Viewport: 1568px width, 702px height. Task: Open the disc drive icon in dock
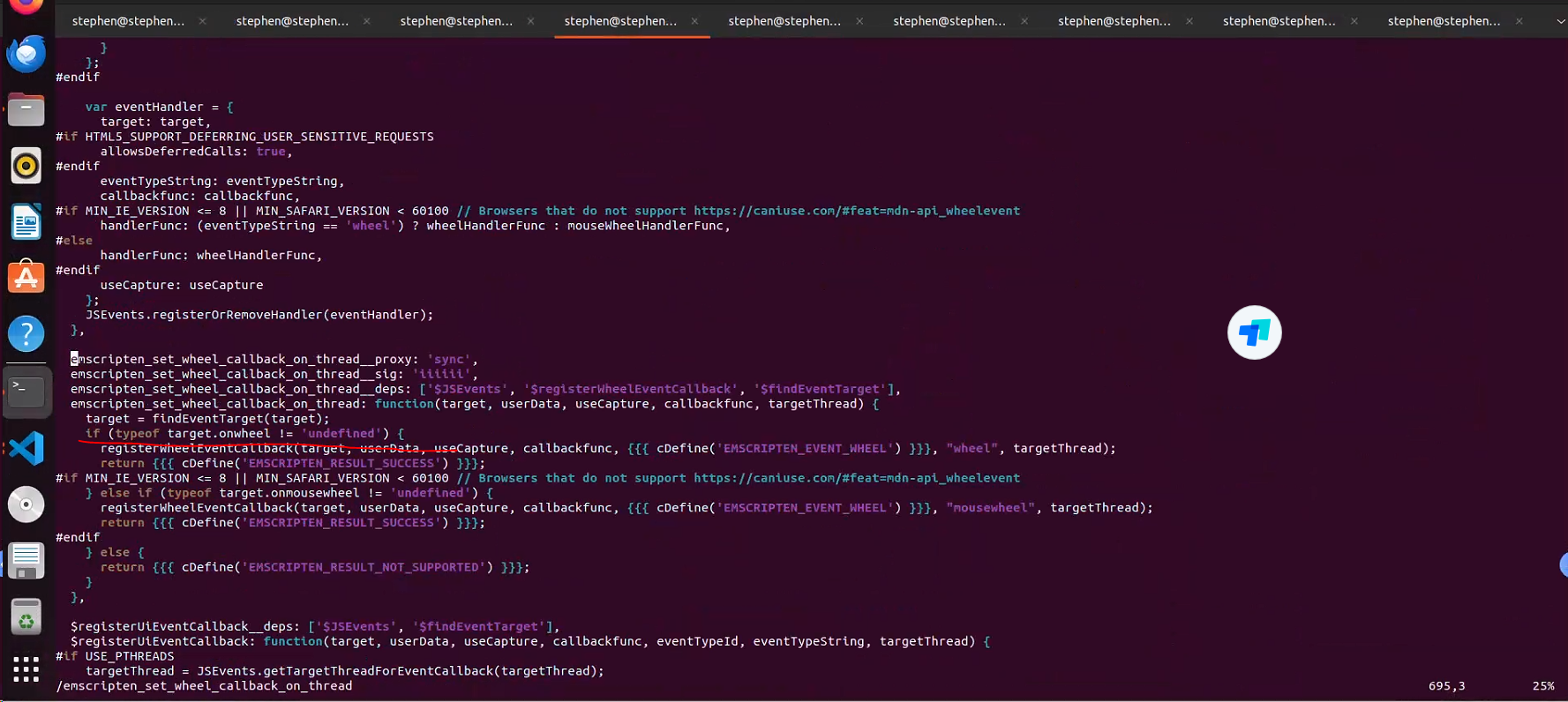[x=26, y=504]
